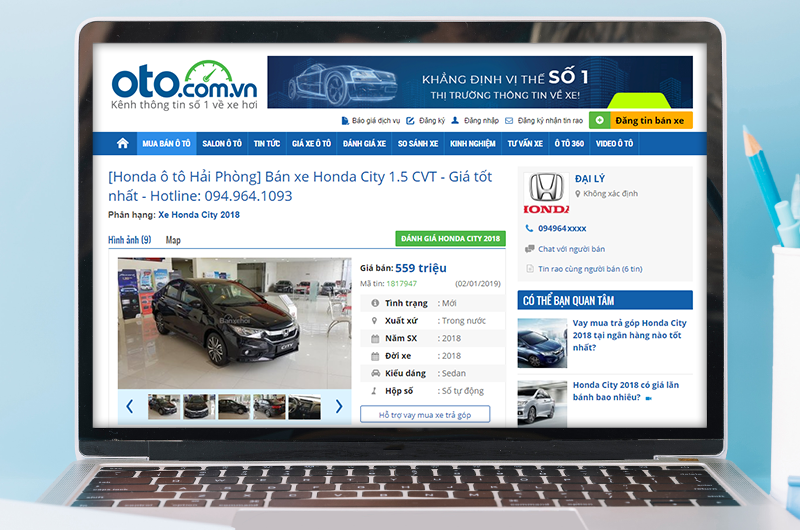Click the chat bubble icon by Chat với người bán
Viewport: 800px width, 530px height.
(x=530, y=249)
